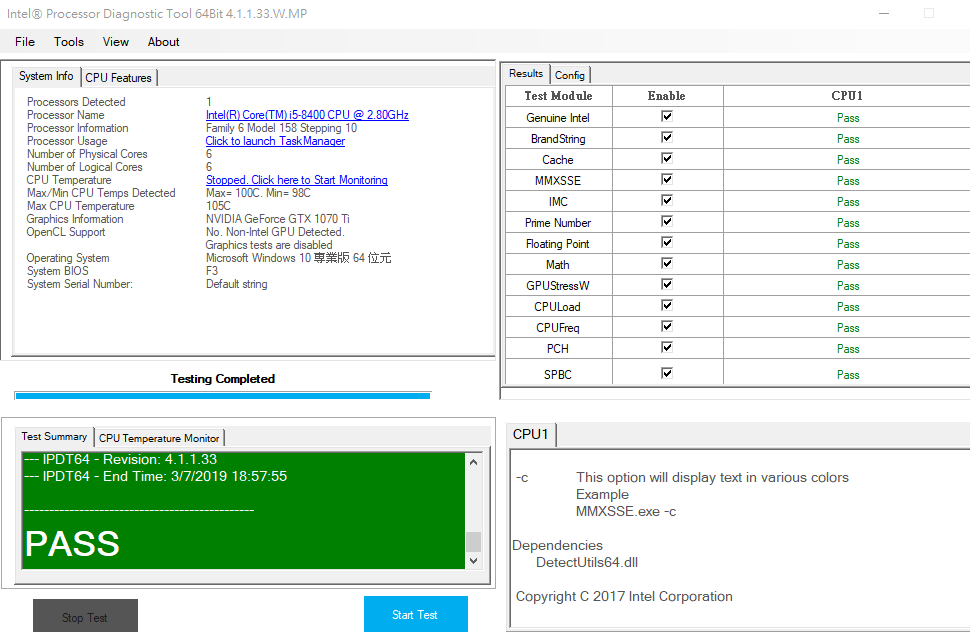Click the blue testing progress bar
The height and width of the screenshot is (632, 970).
tap(223, 396)
